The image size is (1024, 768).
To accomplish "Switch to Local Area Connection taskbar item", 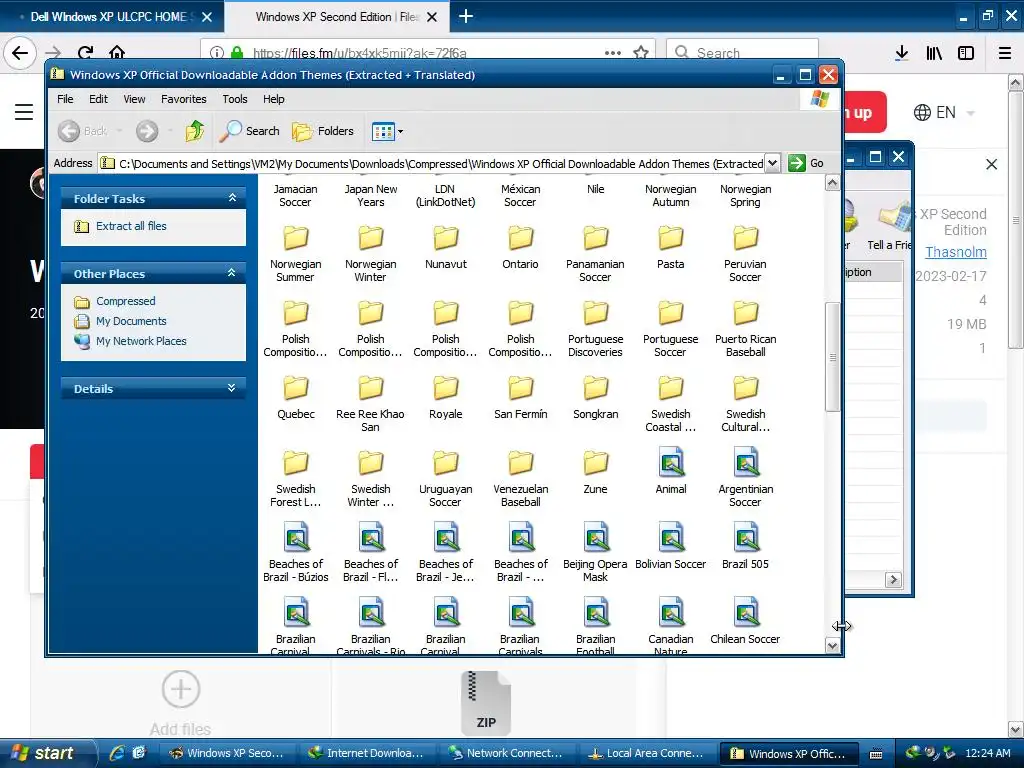I will coord(649,753).
